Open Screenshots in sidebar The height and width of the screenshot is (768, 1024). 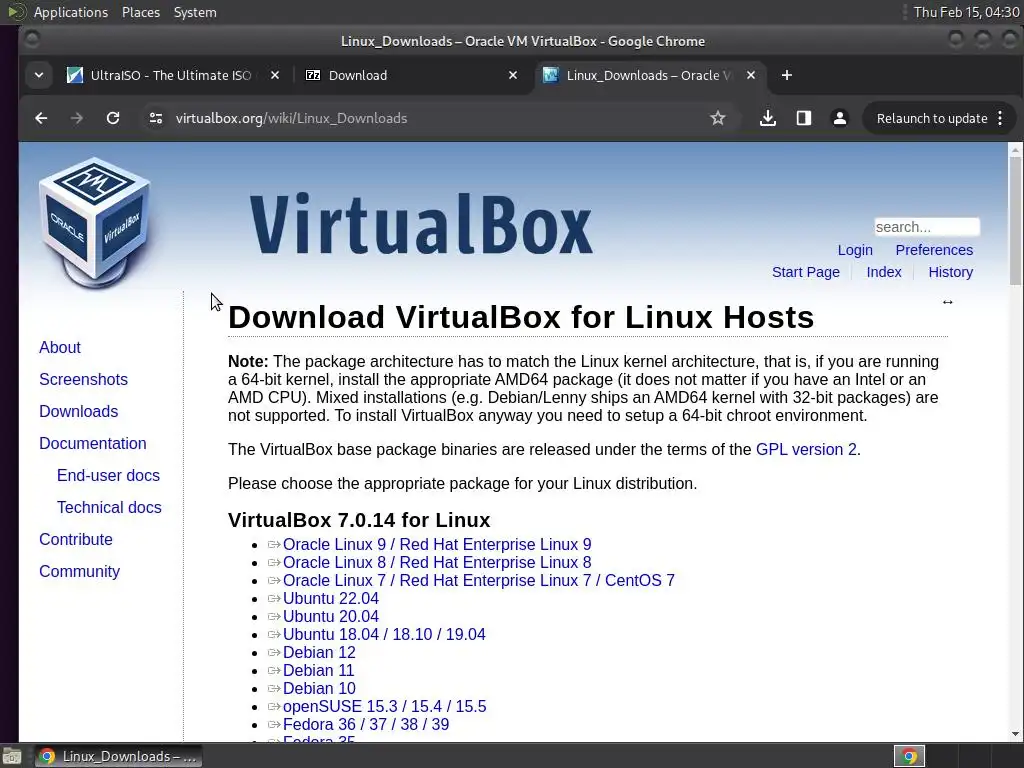coord(83,379)
